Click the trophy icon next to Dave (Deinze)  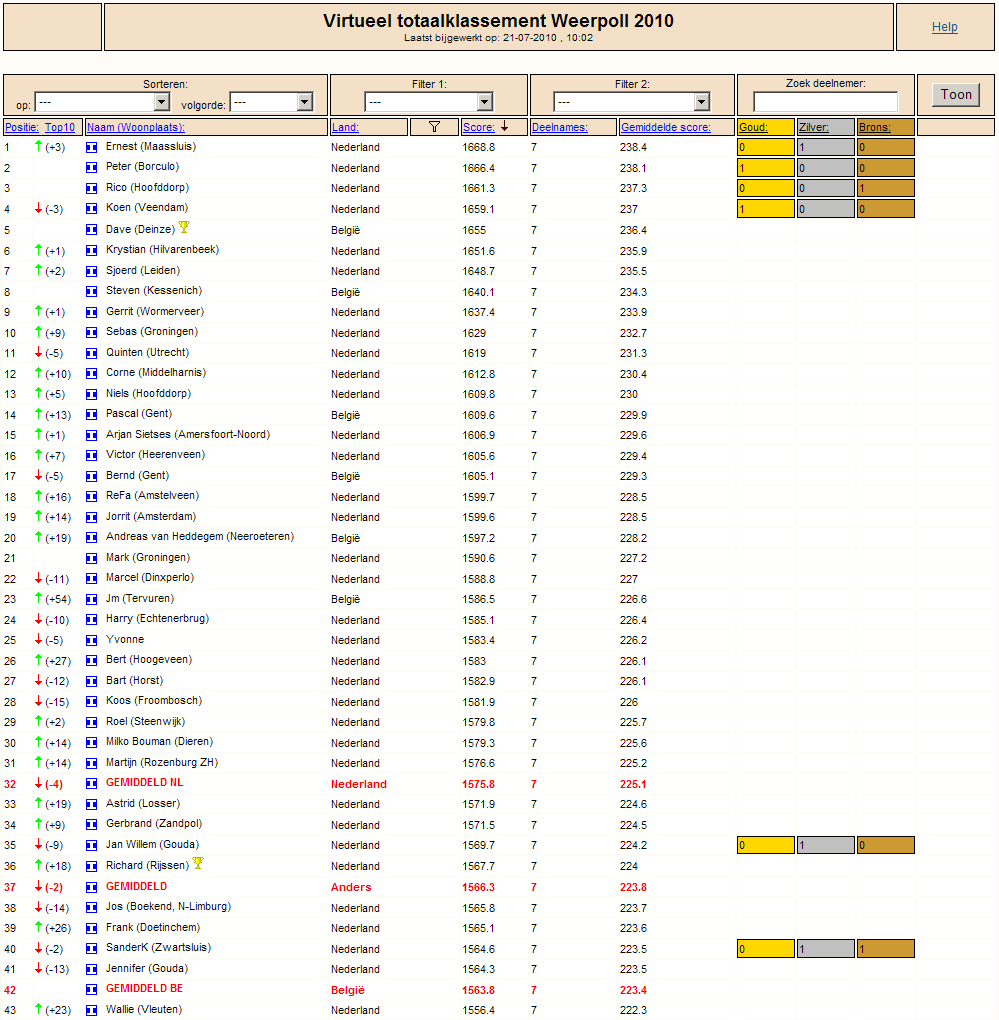pos(184,227)
